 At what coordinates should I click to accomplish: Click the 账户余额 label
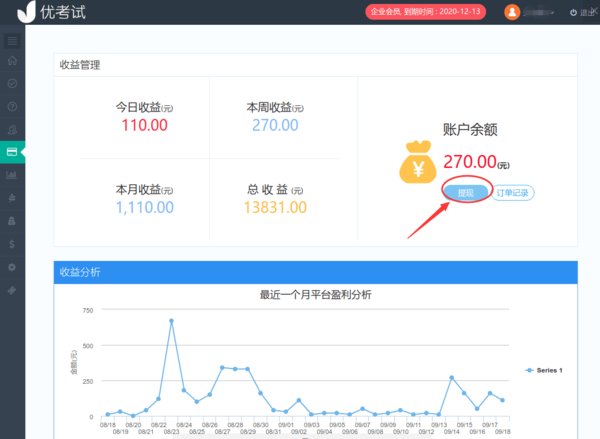pyautogui.click(x=470, y=130)
